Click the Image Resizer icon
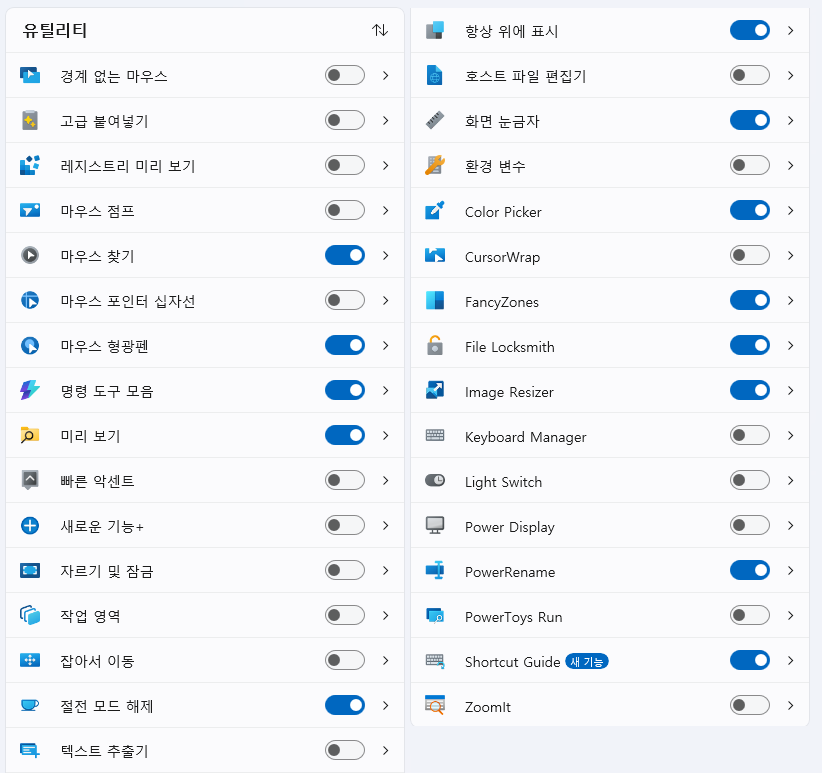This screenshot has width=822, height=773. pyautogui.click(x=435, y=390)
